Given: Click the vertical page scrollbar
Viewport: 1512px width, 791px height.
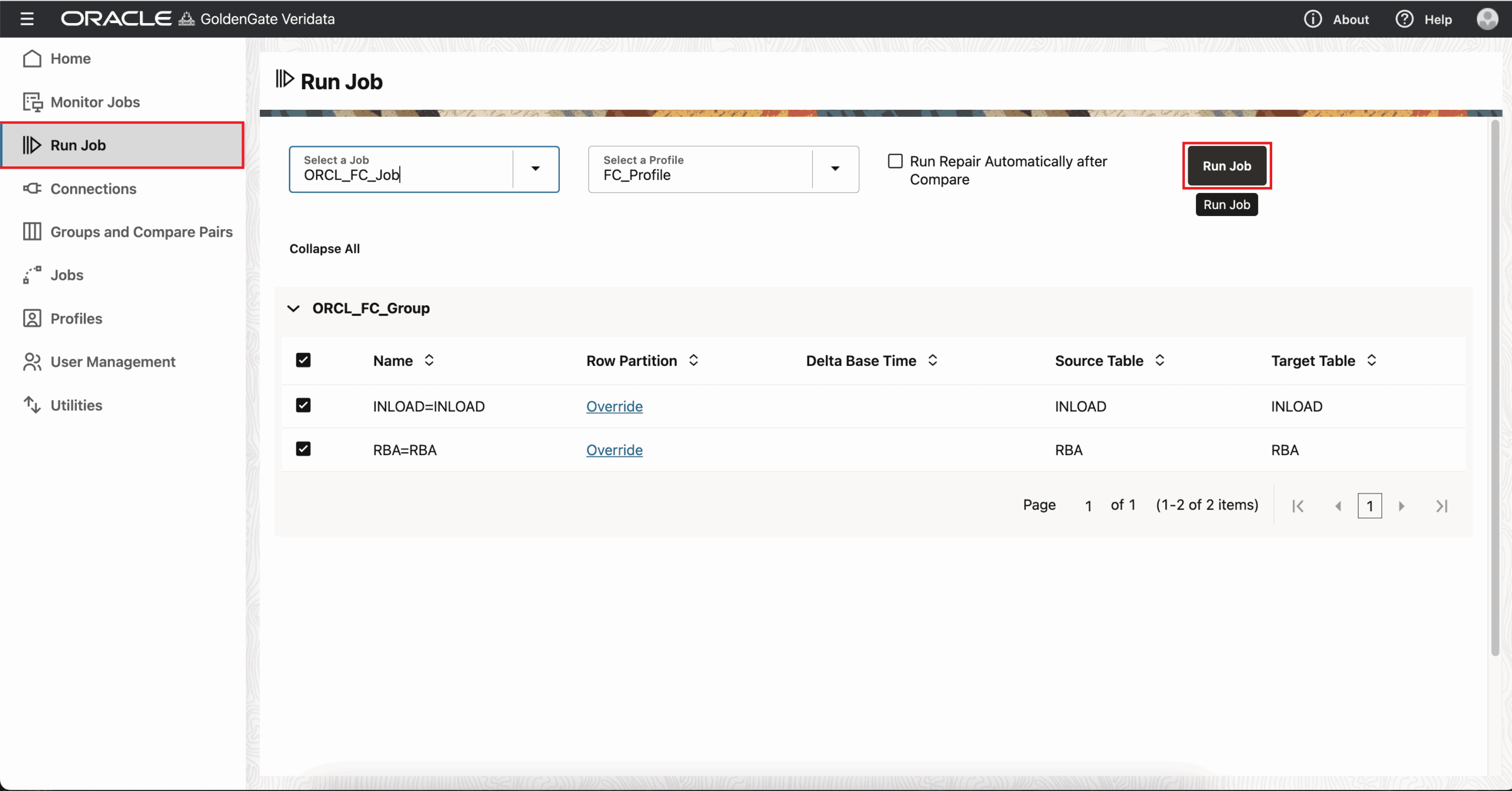Looking at the screenshot, I should tap(1495, 387).
